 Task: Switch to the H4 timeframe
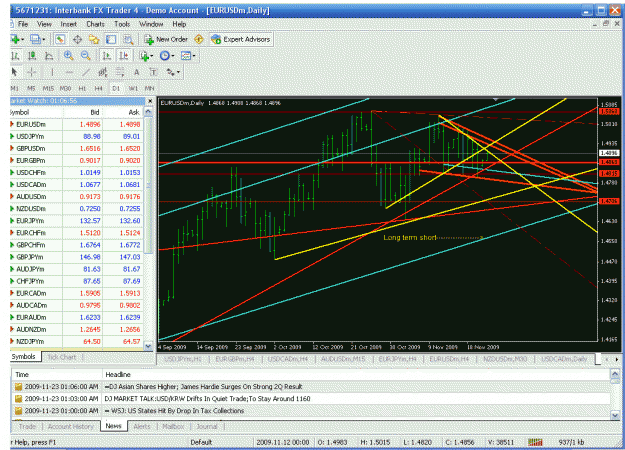point(99,88)
